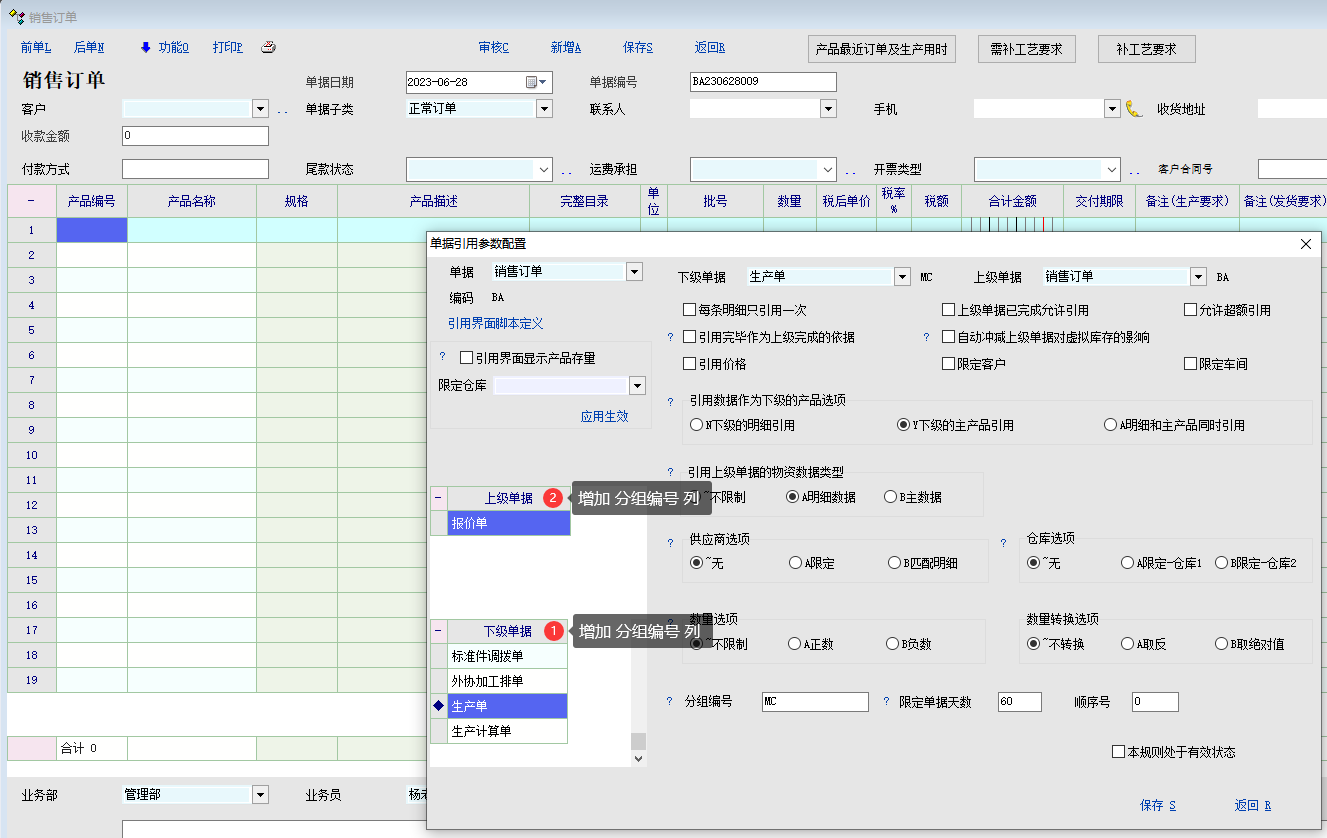
Task: Expand the 下级单据 dropdown showing 生产单
Action: (x=902, y=277)
